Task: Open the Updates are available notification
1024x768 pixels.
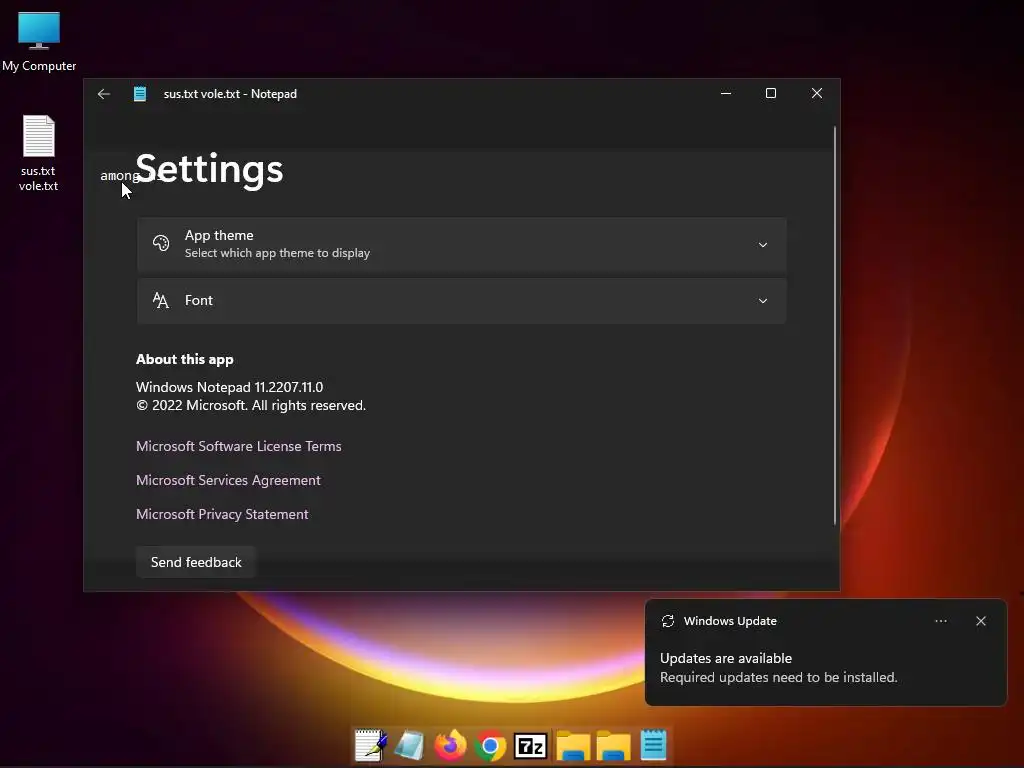Action: 825,653
